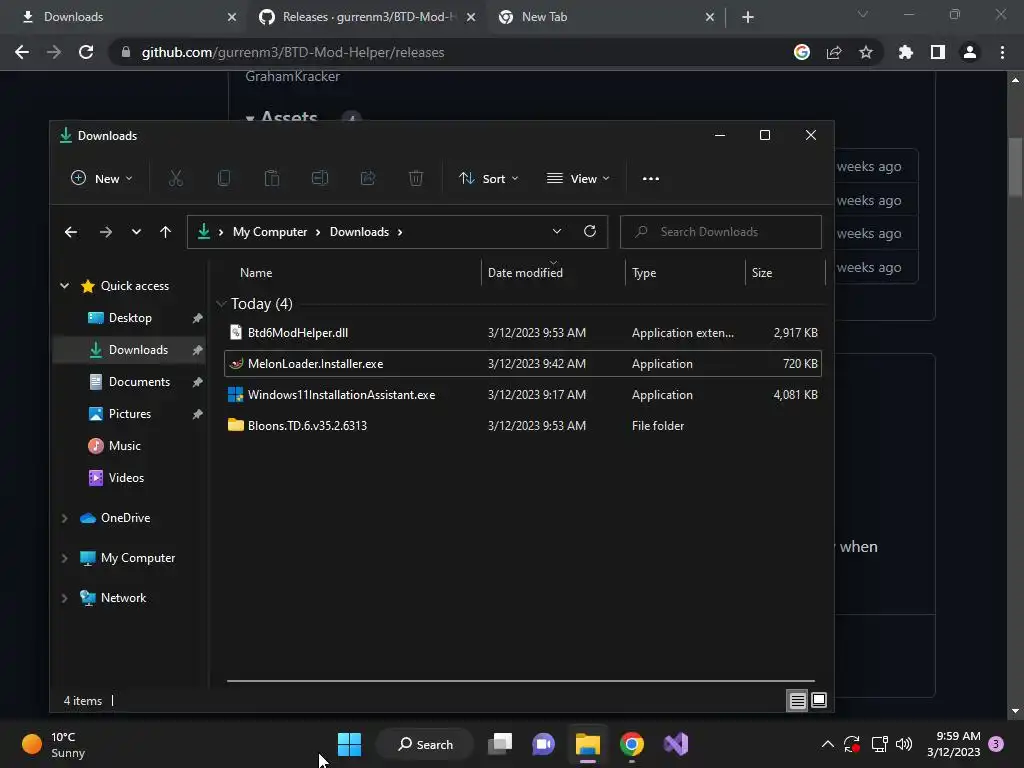1024x768 pixels.
Task: Open Chrome profile avatar icon
Action: [970, 52]
